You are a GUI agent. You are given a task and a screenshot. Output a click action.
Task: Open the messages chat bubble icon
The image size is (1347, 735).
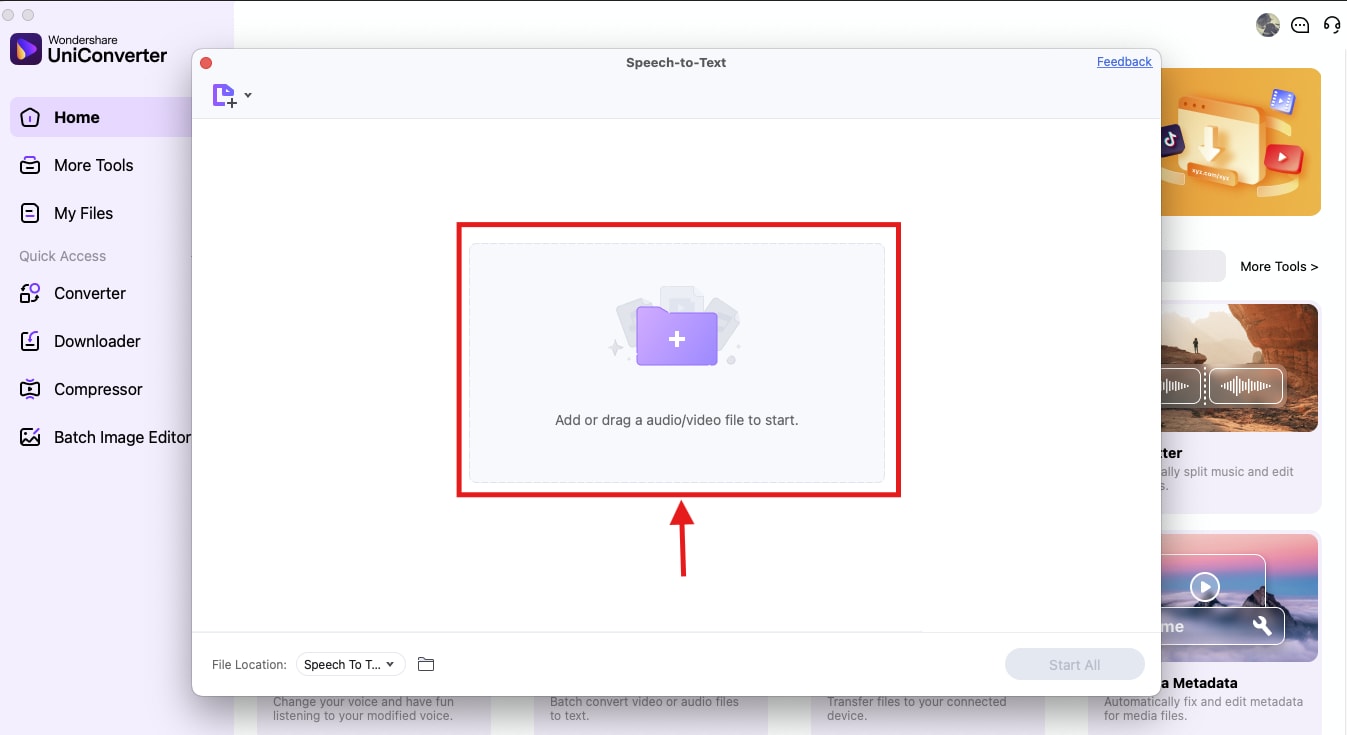pos(1300,25)
